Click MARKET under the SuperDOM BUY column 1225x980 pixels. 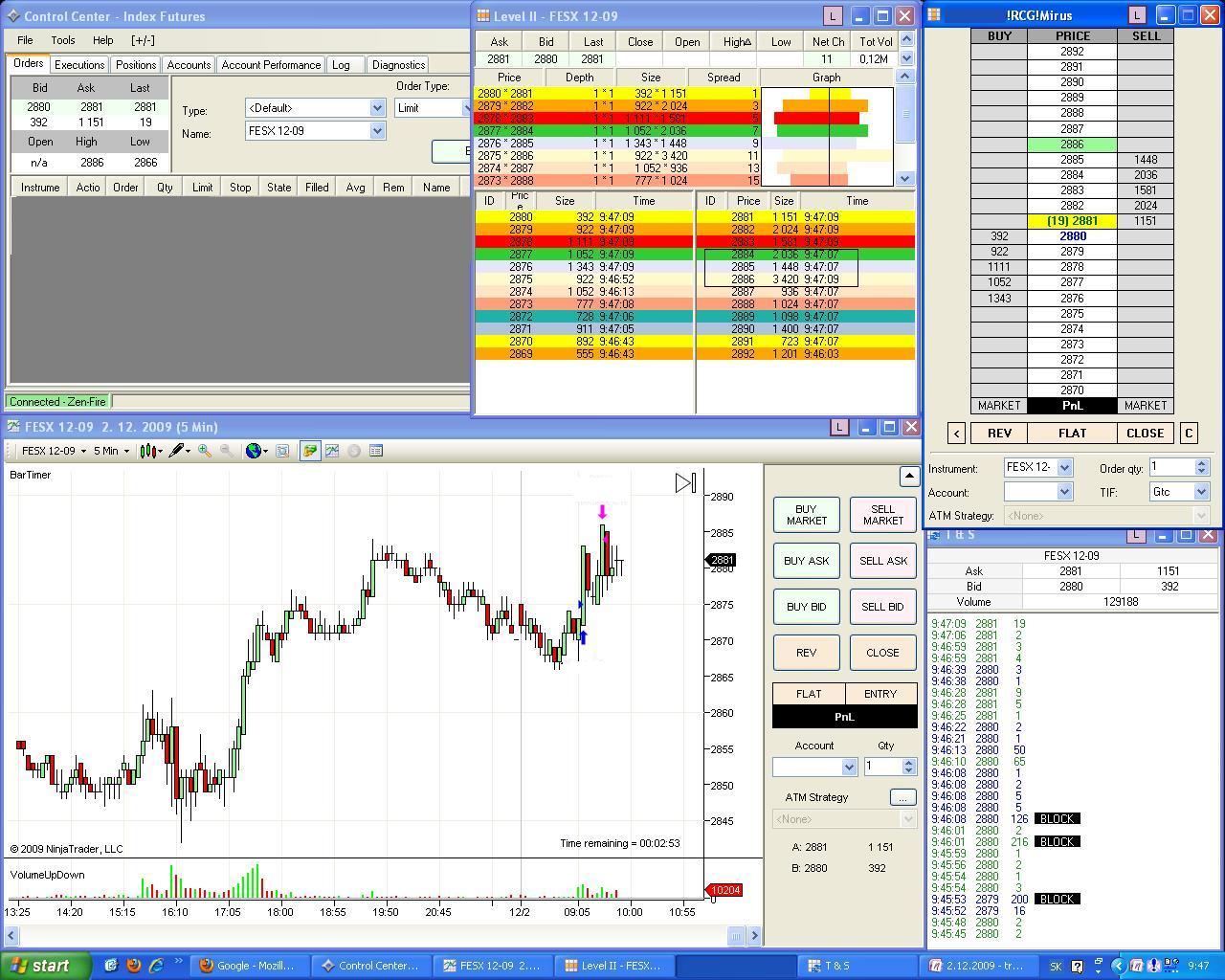[x=999, y=406]
